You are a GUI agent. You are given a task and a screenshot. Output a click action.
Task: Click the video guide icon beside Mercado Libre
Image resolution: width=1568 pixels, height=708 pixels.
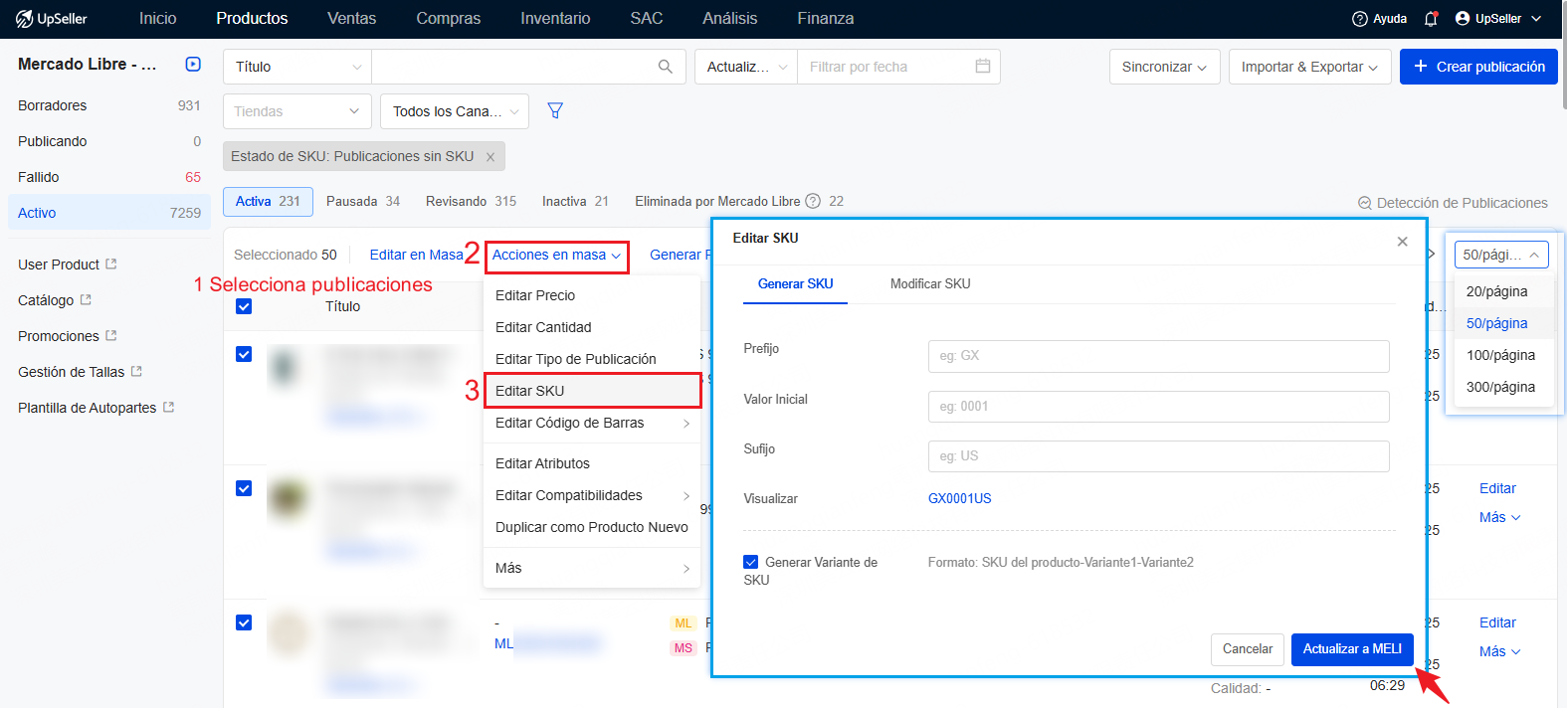pos(193,65)
